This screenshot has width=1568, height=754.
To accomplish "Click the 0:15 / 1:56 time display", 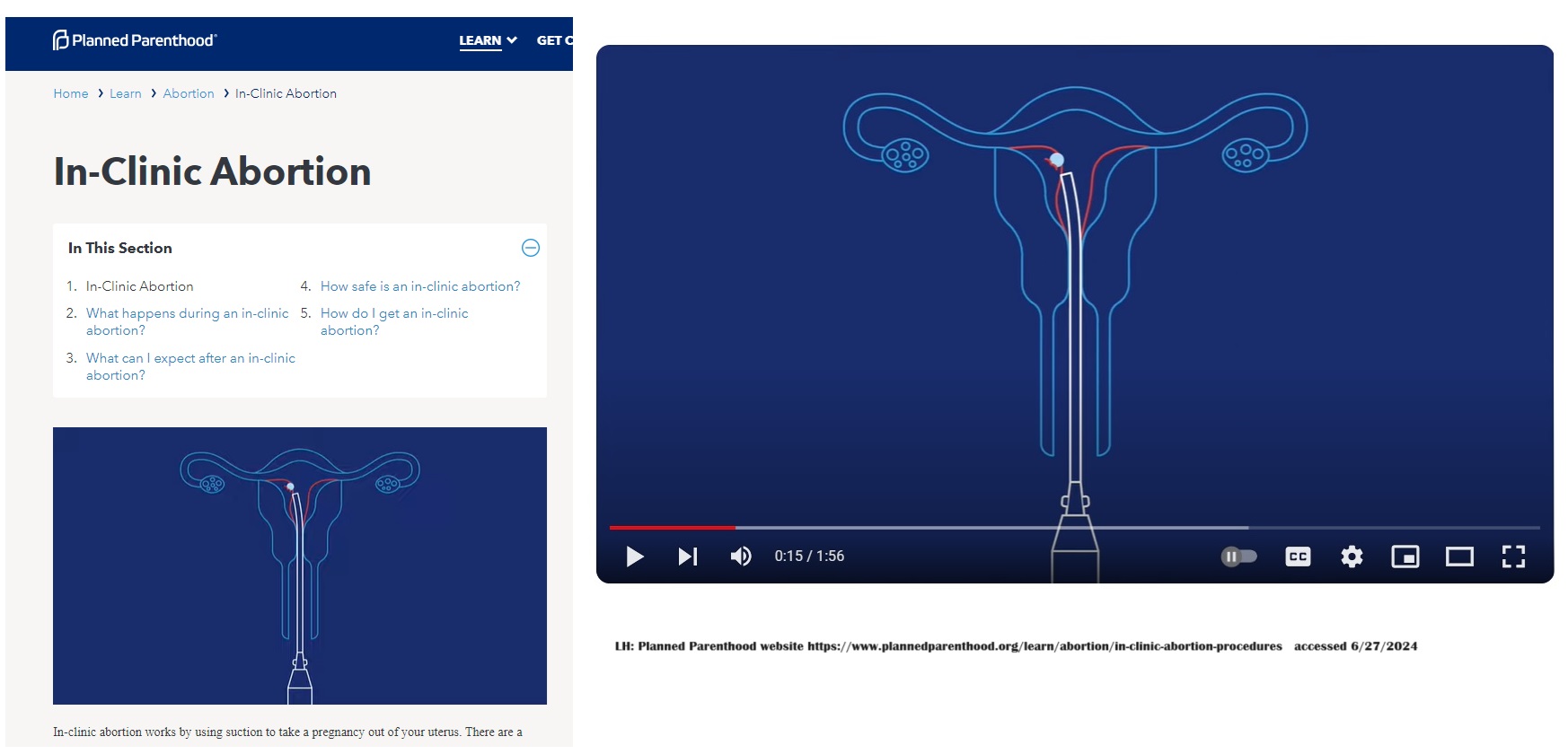I will (809, 557).
